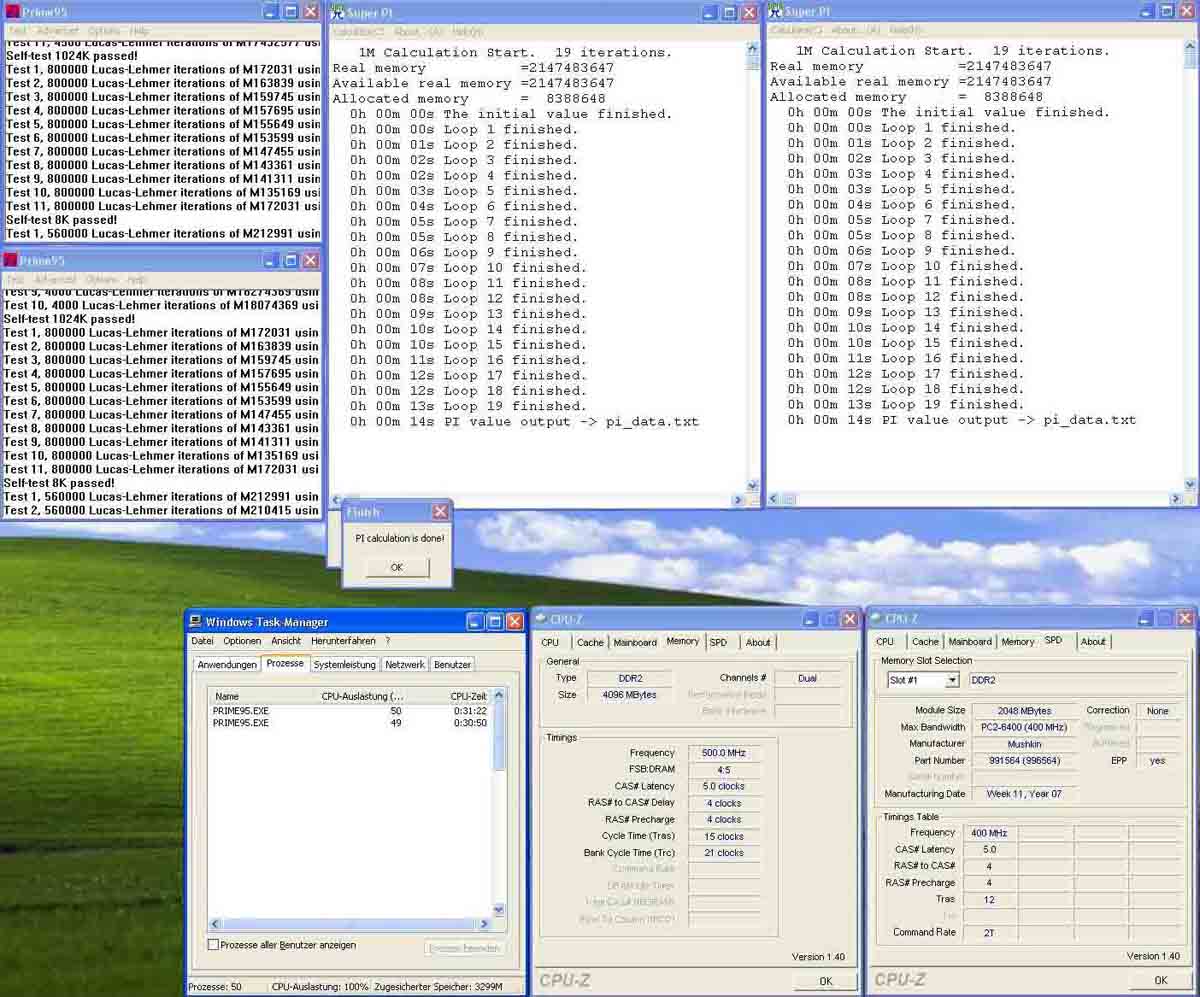
Task: Click the title icon of CPU-Z SPD window
Action: [876, 619]
